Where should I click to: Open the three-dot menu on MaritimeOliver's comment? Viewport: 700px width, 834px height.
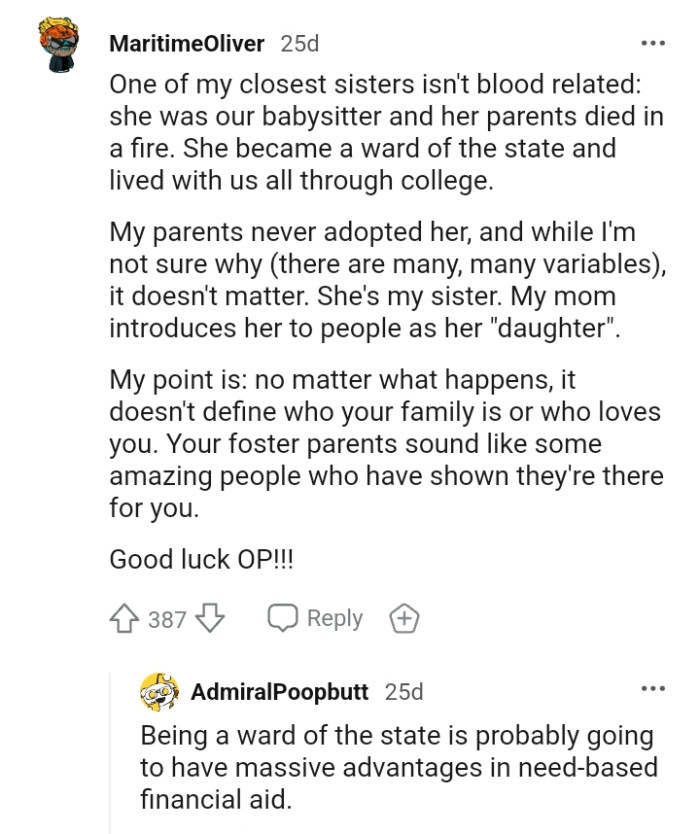click(655, 44)
